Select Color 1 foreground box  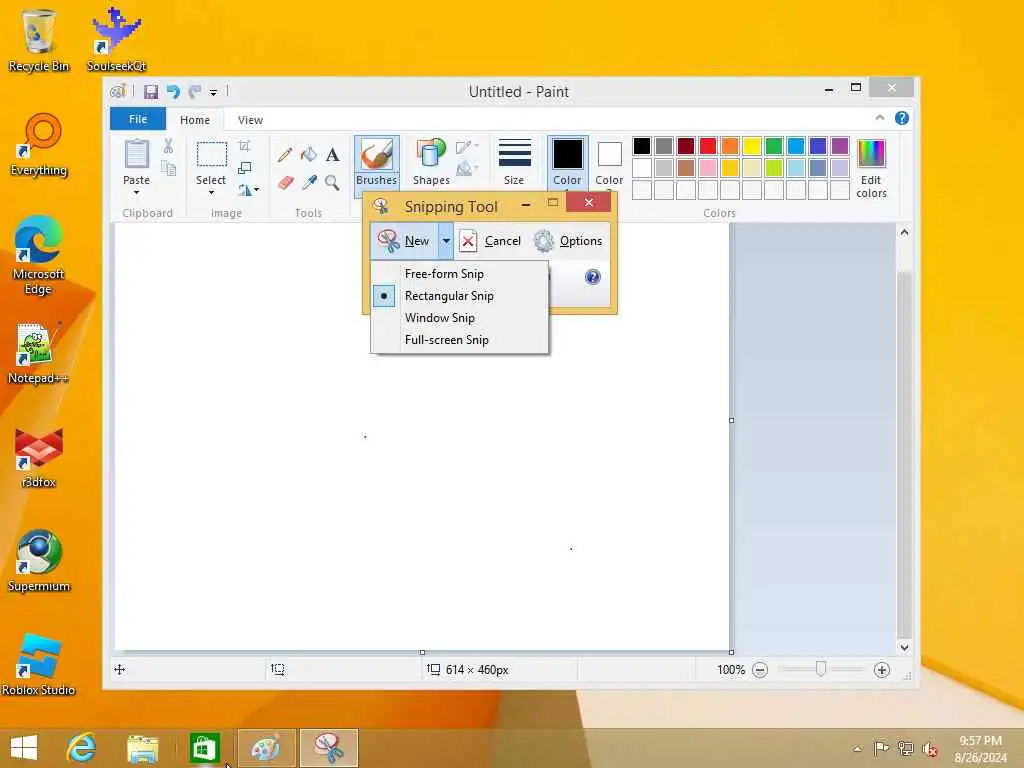568,164
